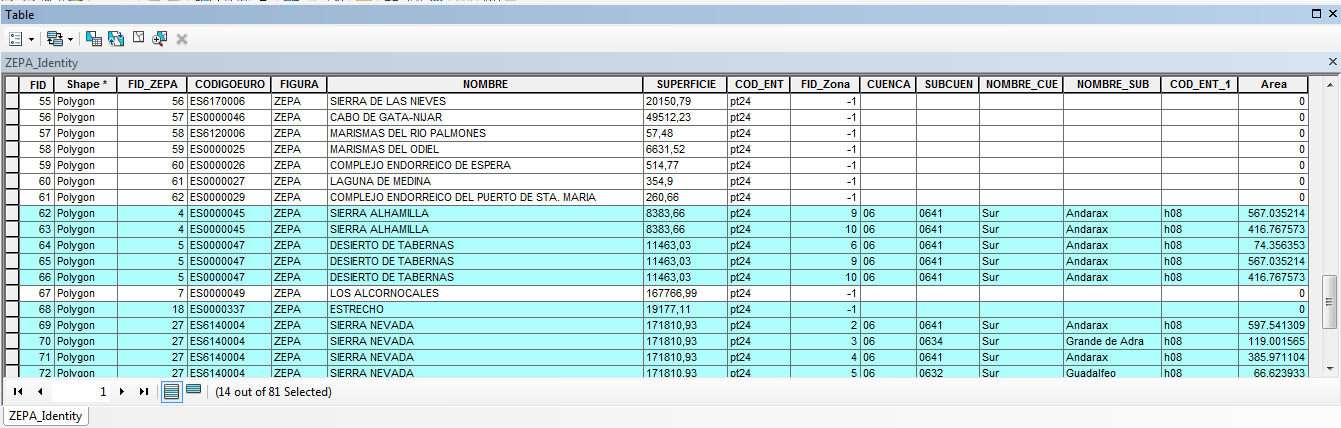Expand the Table Options dropdown arrow

(x=32, y=39)
